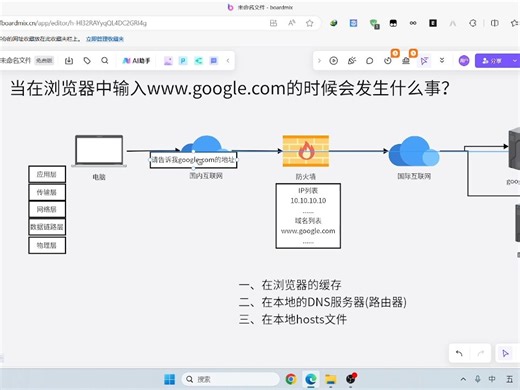Viewport: 520px width, 390px height.
Task: Click the green globe extension icon
Action: click(334, 23)
